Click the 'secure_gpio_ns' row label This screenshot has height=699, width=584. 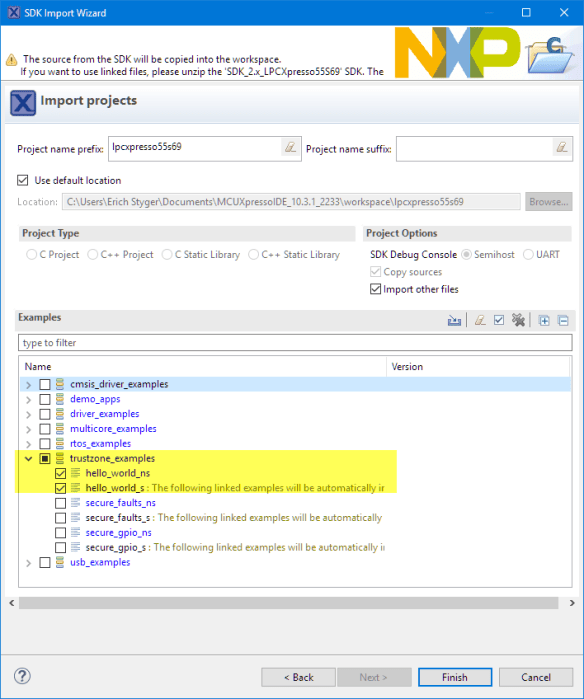[x=119, y=533]
